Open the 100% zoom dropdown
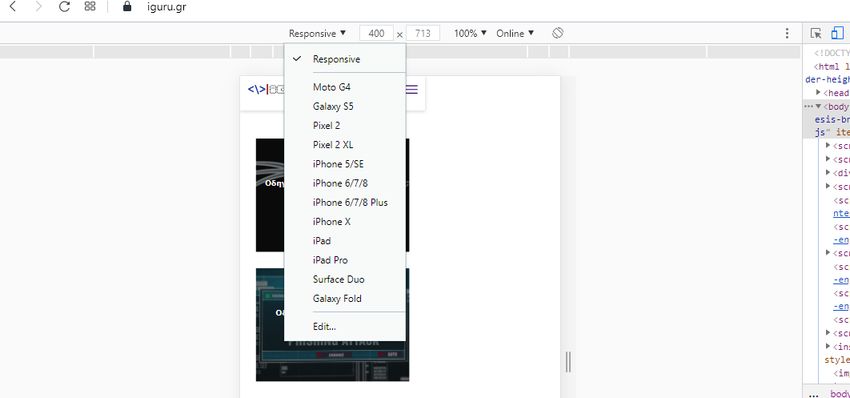This screenshot has width=850, height=398. [x=470, y=34]
